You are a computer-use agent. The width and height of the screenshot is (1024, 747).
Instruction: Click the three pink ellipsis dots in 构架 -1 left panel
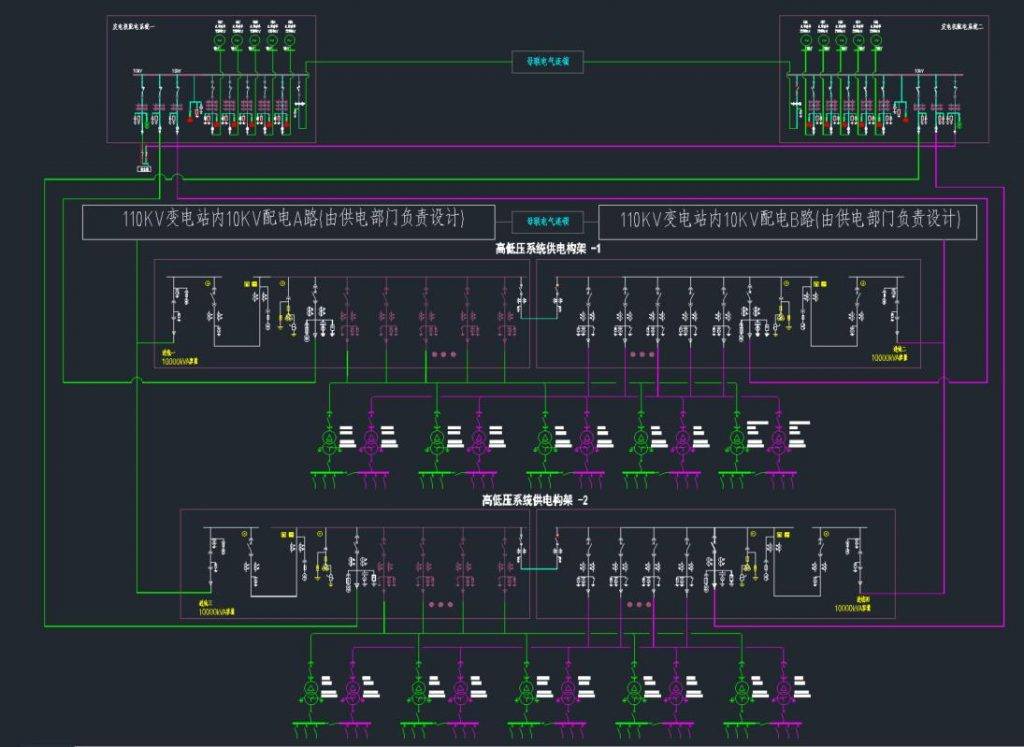click(444, 355)
